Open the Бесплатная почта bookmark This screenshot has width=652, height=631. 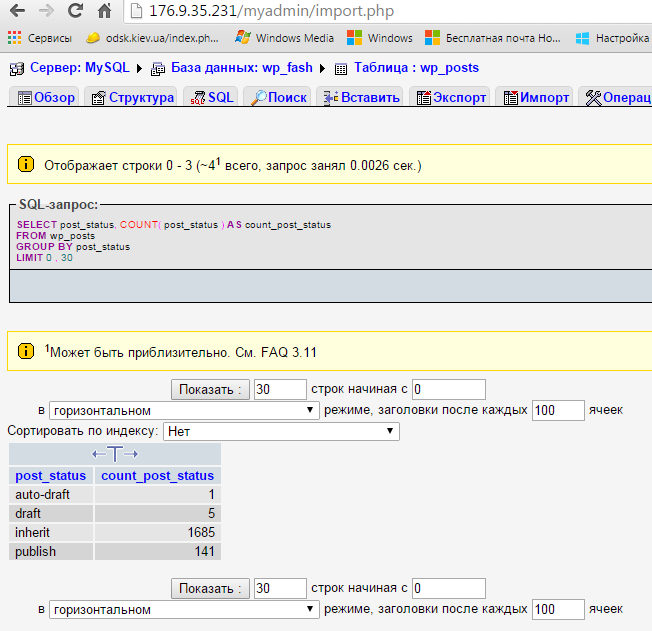(x=493, y=38)
